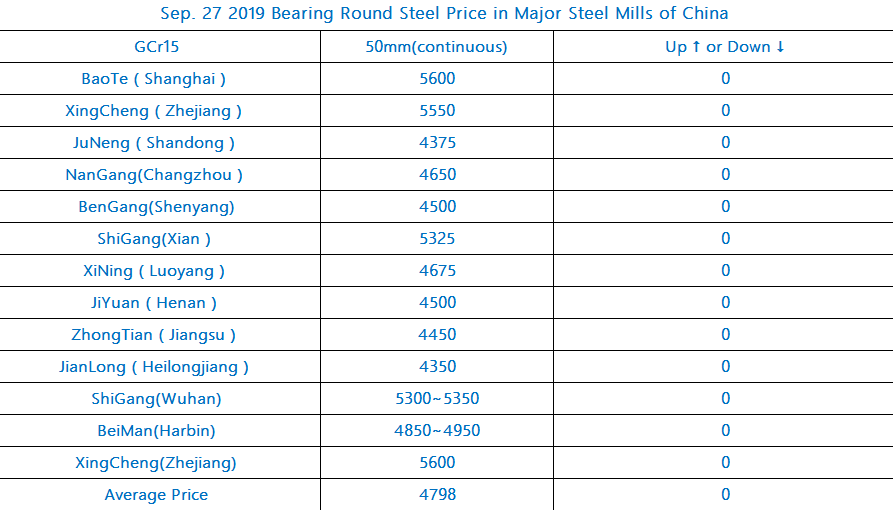
Task: Select ShiGang(Xian ) row label
Action: (154, 239)
